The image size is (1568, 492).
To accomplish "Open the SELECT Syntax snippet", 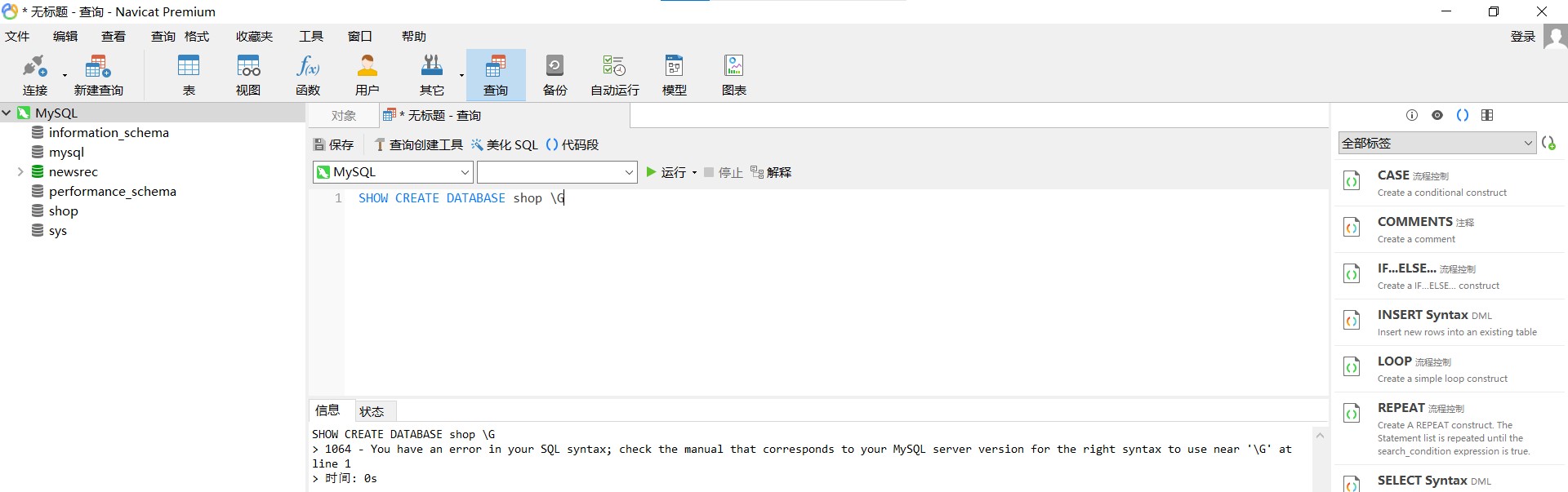I will click(x=1450, y=481).
